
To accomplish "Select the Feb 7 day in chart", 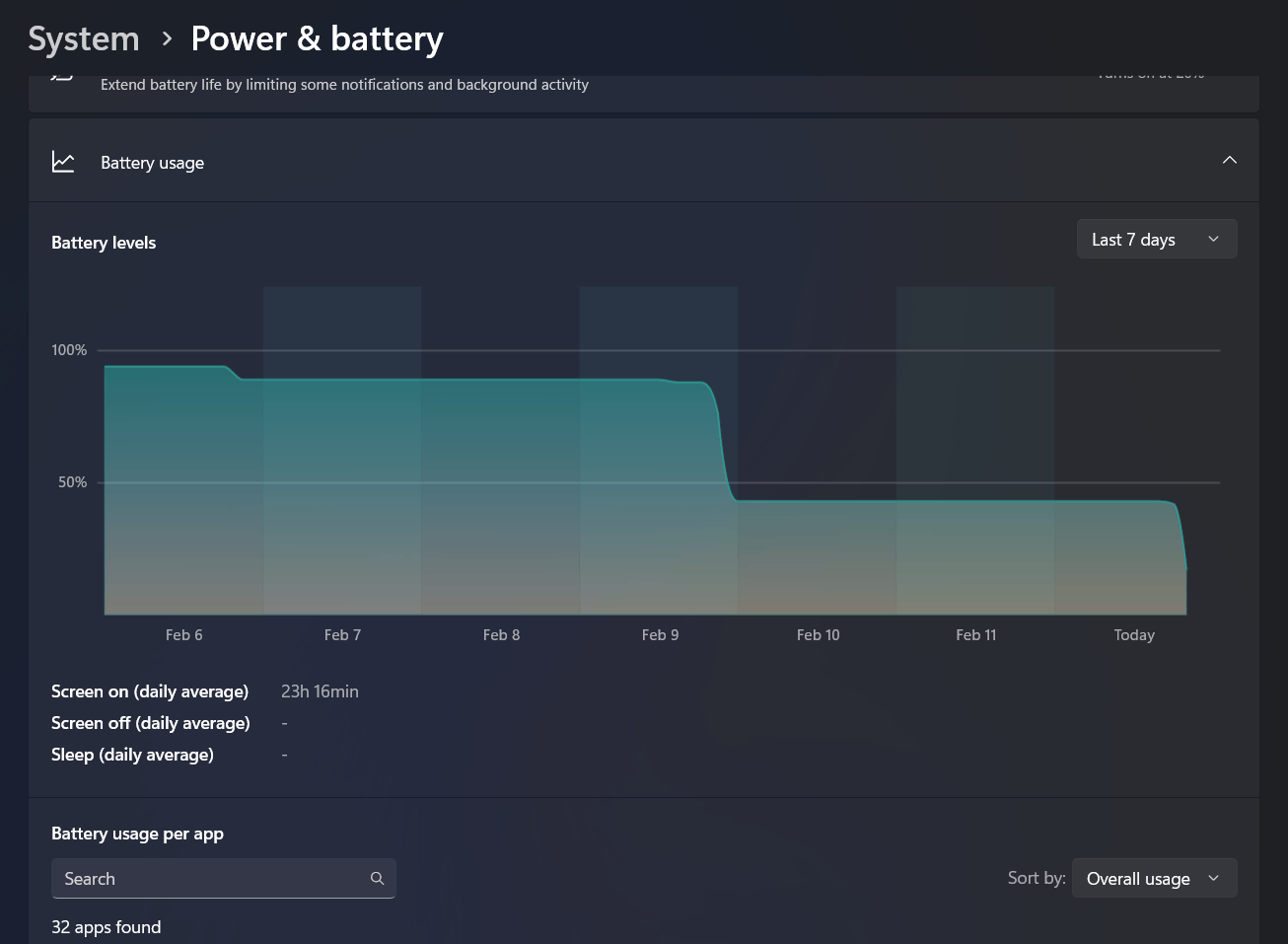I will pos(342,452).
